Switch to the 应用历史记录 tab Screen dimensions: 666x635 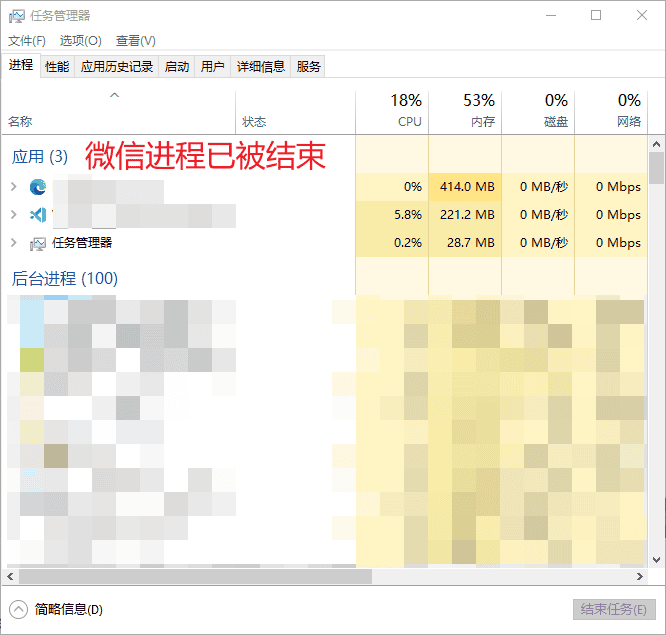[117, 66]
